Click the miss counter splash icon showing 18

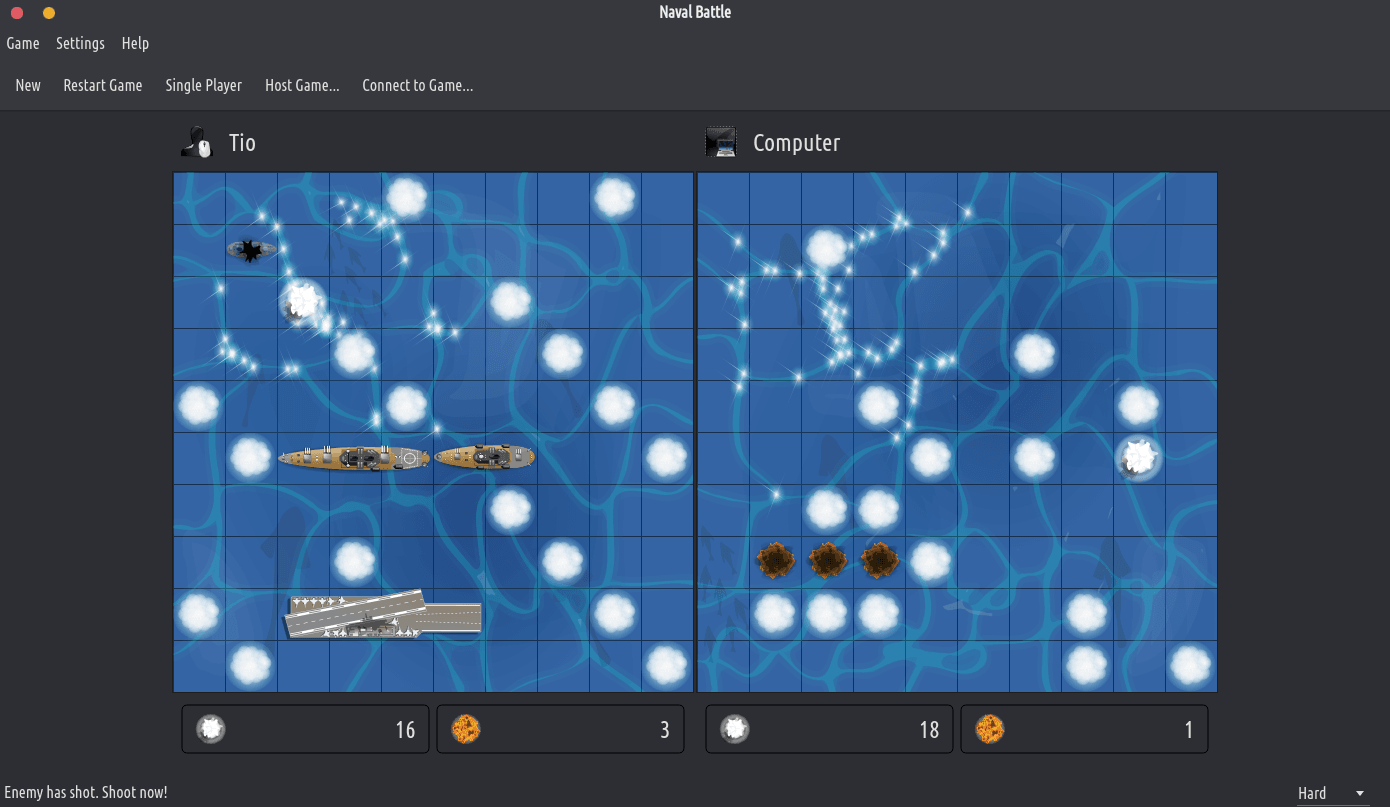coord(734,729)
